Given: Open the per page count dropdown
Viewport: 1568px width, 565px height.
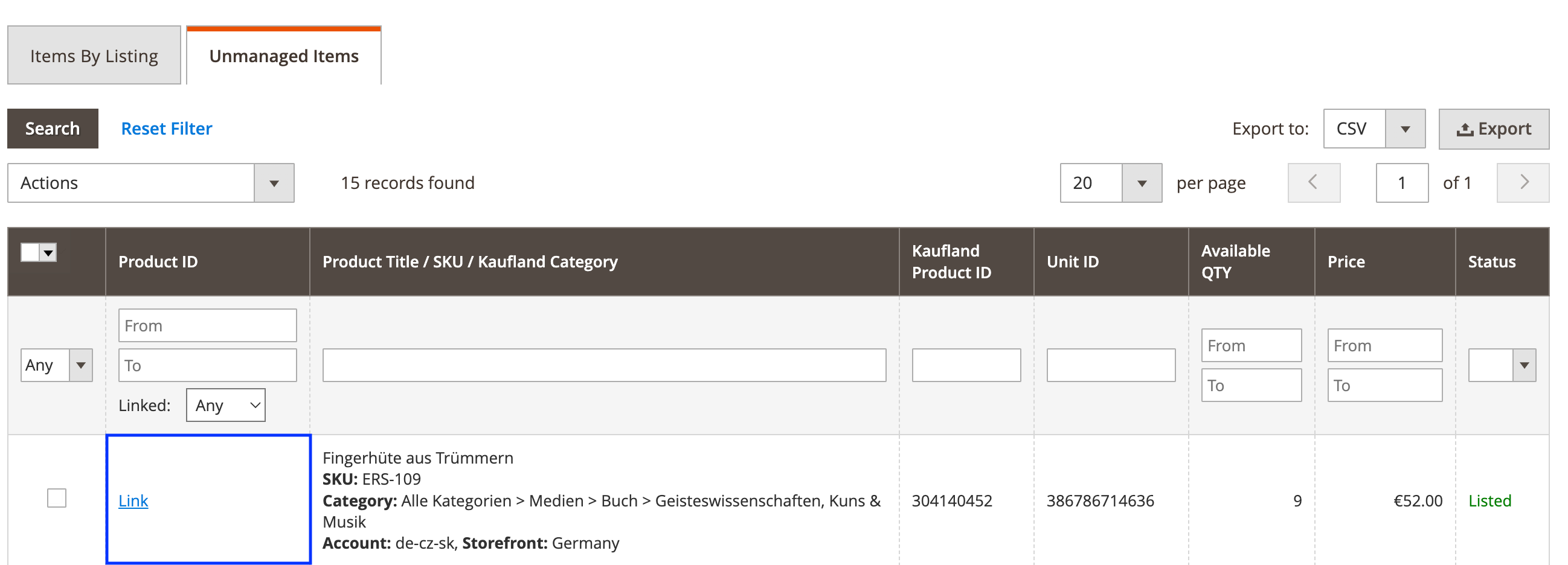Looking at the screenshot, I should point(1142,183).
